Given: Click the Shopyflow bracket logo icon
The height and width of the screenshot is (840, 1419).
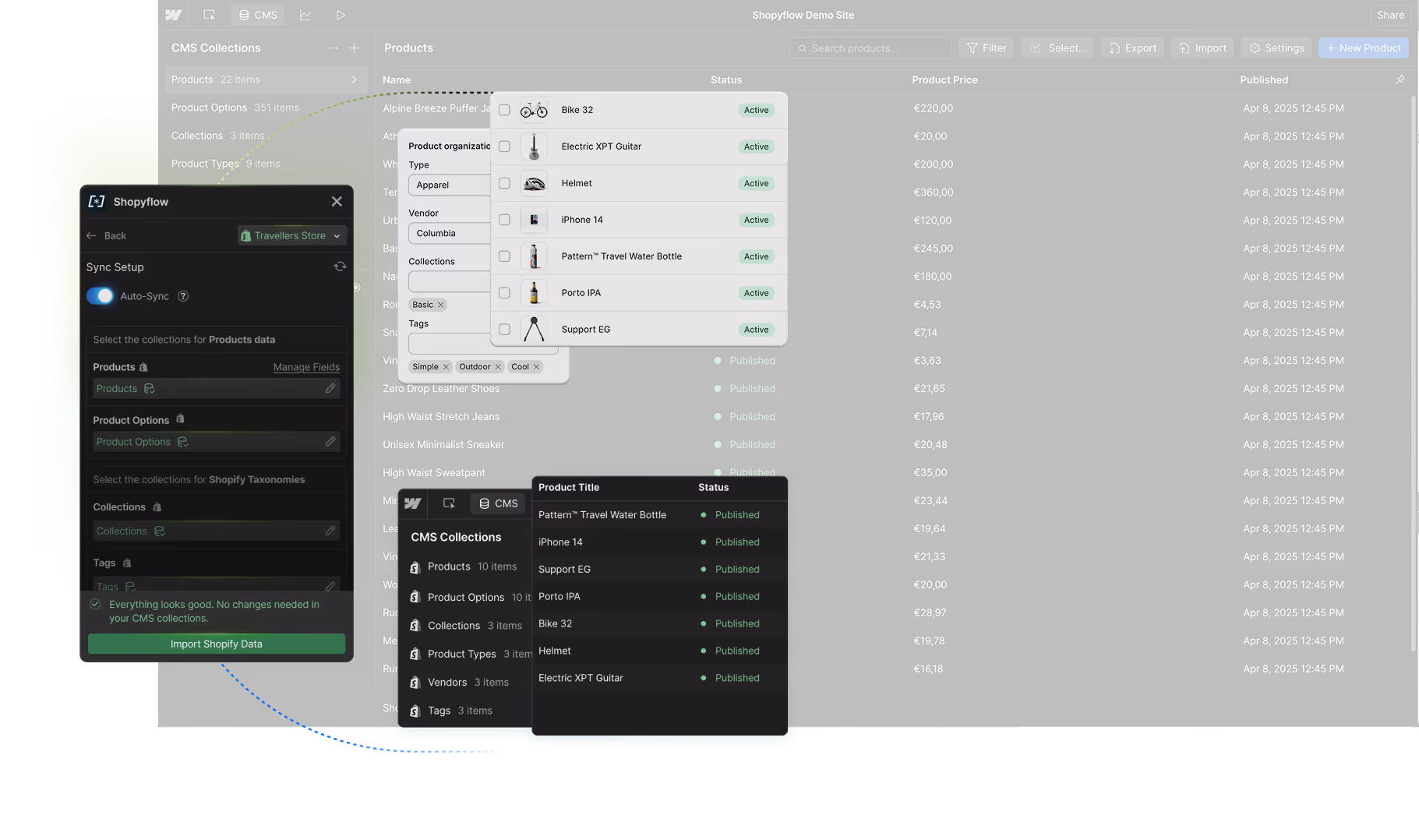Looking at the screenshot, I should coord(97,202).
